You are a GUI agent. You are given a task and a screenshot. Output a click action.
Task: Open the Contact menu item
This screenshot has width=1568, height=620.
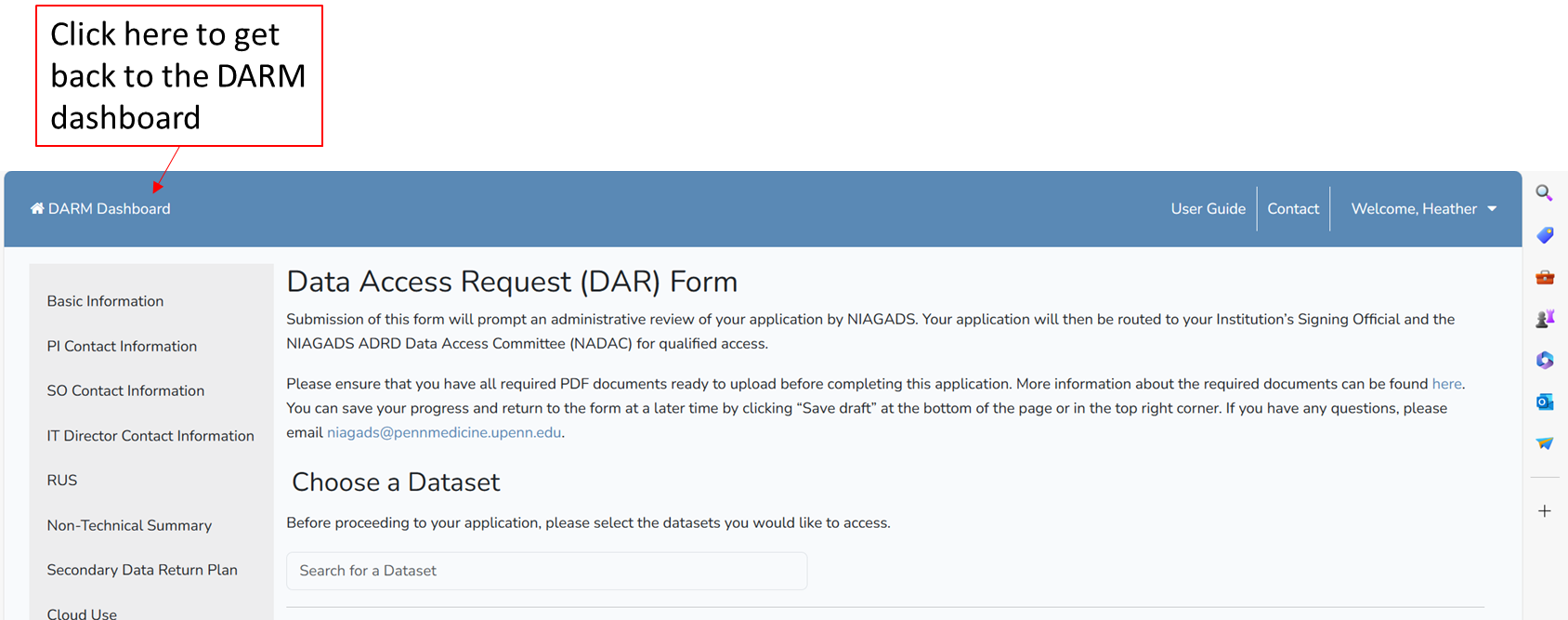[x=1293, y=209]
